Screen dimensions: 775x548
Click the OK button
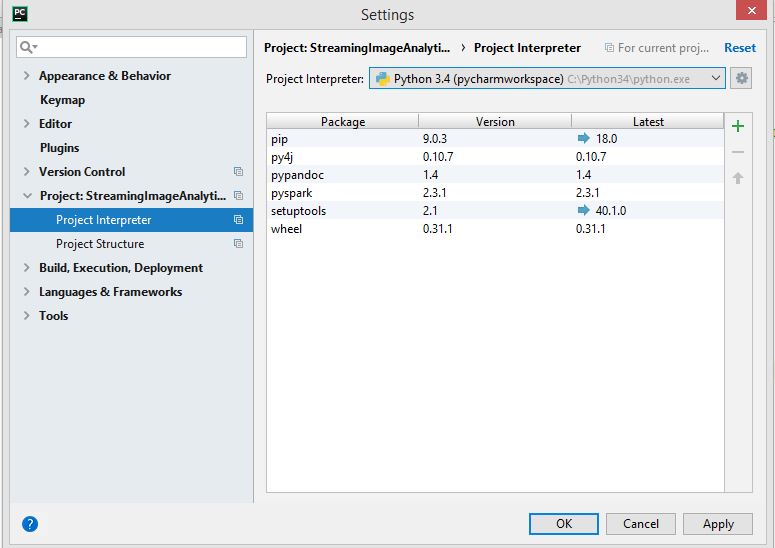click(x=563, y=523)
